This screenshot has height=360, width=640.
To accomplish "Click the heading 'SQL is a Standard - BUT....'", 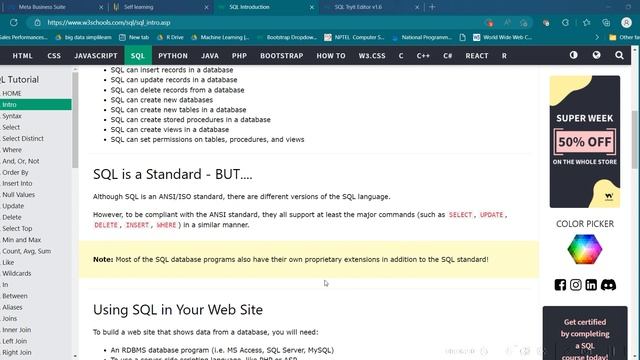I will 173,174.
